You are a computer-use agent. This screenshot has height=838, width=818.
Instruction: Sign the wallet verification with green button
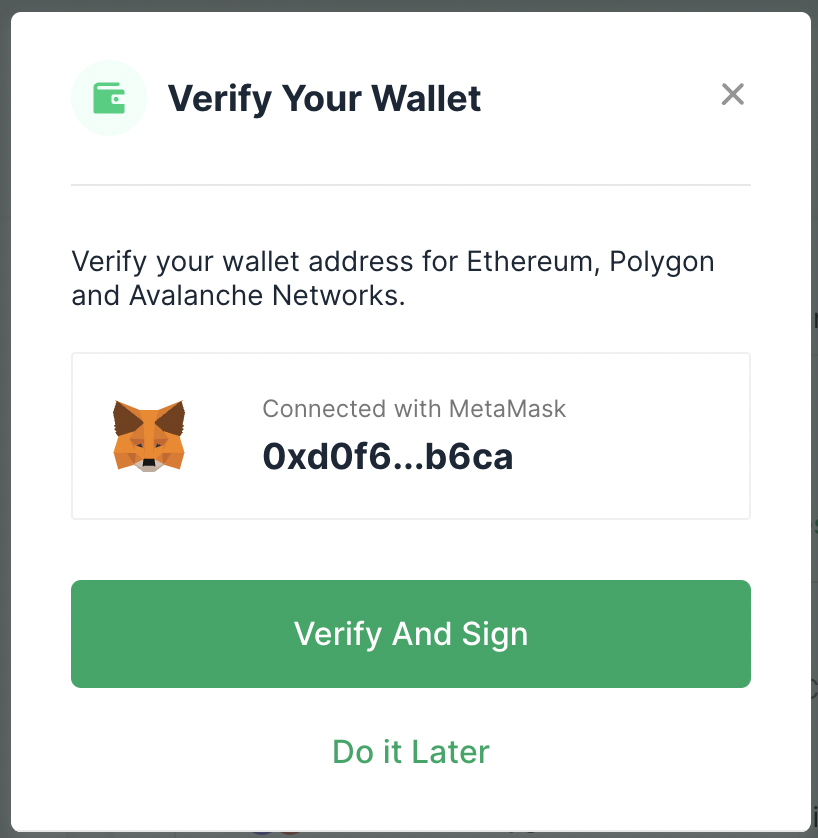[x=411, y=634]
